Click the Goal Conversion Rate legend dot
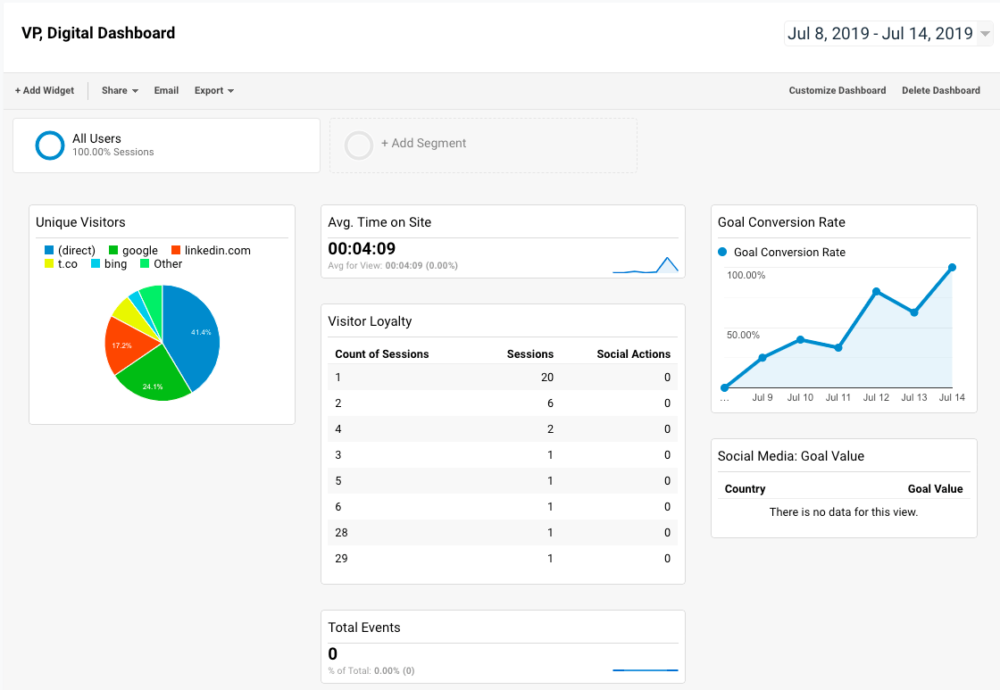Viewport: 1000px width, 690px height. [723, 252]
